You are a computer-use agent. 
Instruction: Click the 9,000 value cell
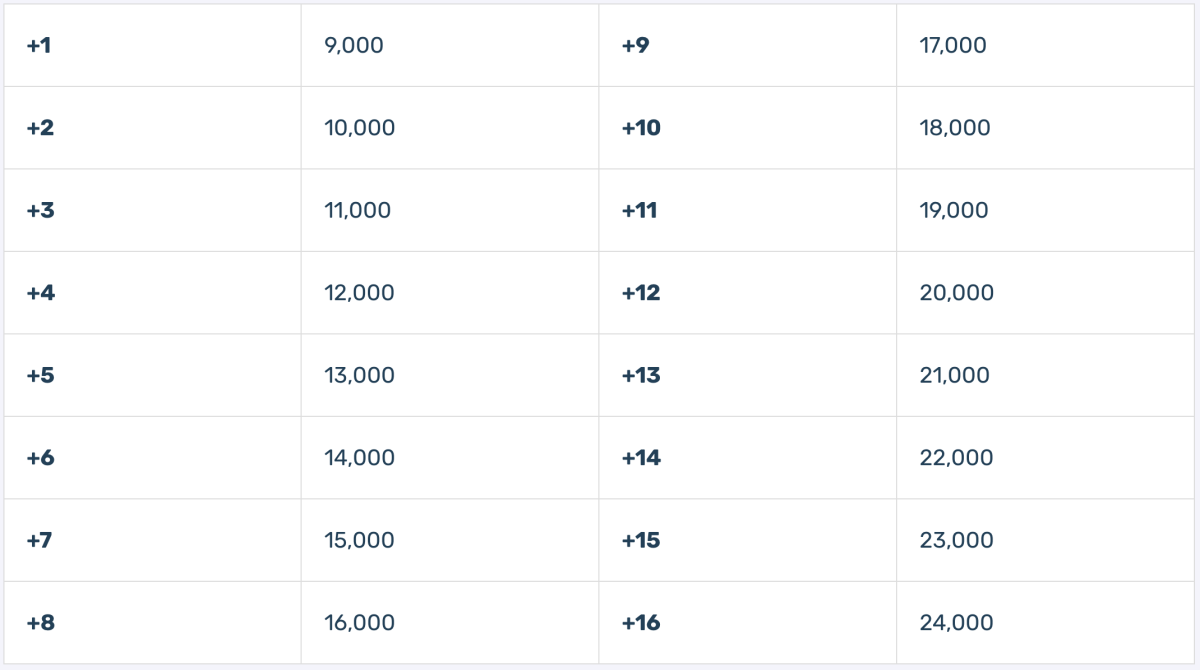(x=450, y=45)
